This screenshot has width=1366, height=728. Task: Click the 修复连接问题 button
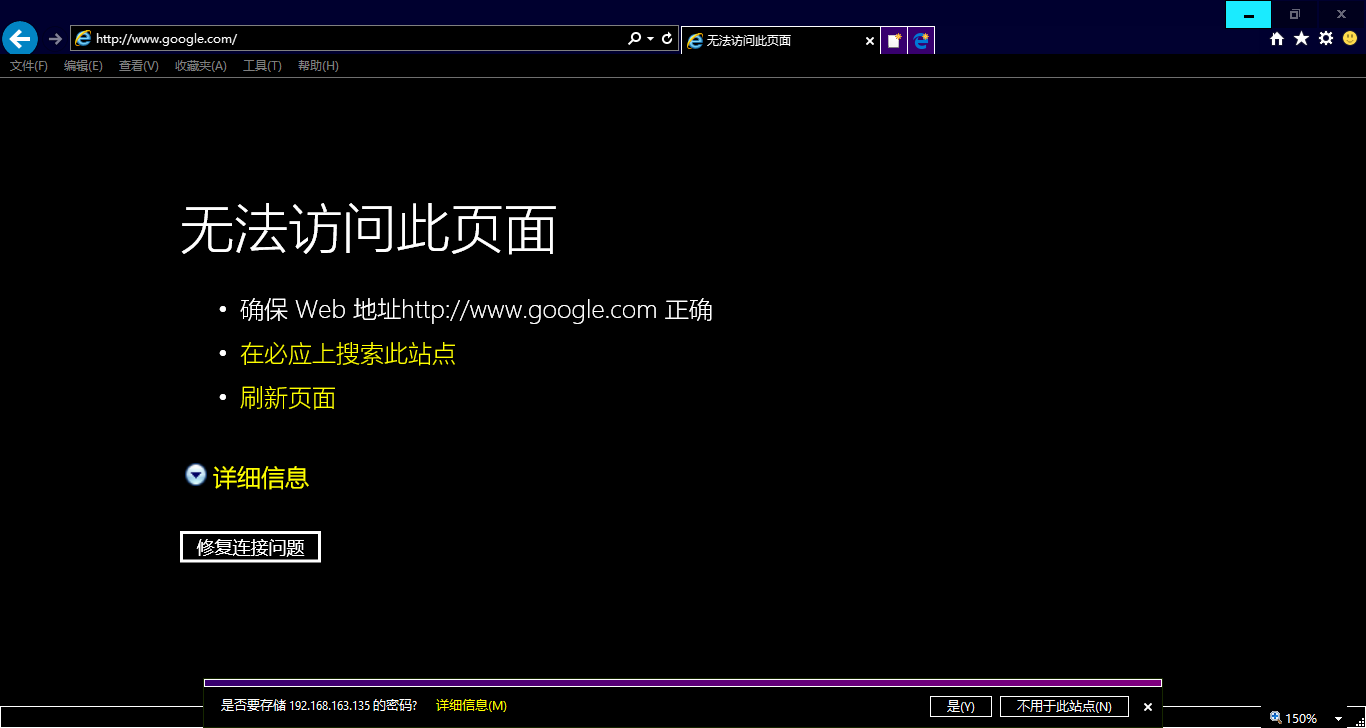pyautogui.click(x=250, y=547)
